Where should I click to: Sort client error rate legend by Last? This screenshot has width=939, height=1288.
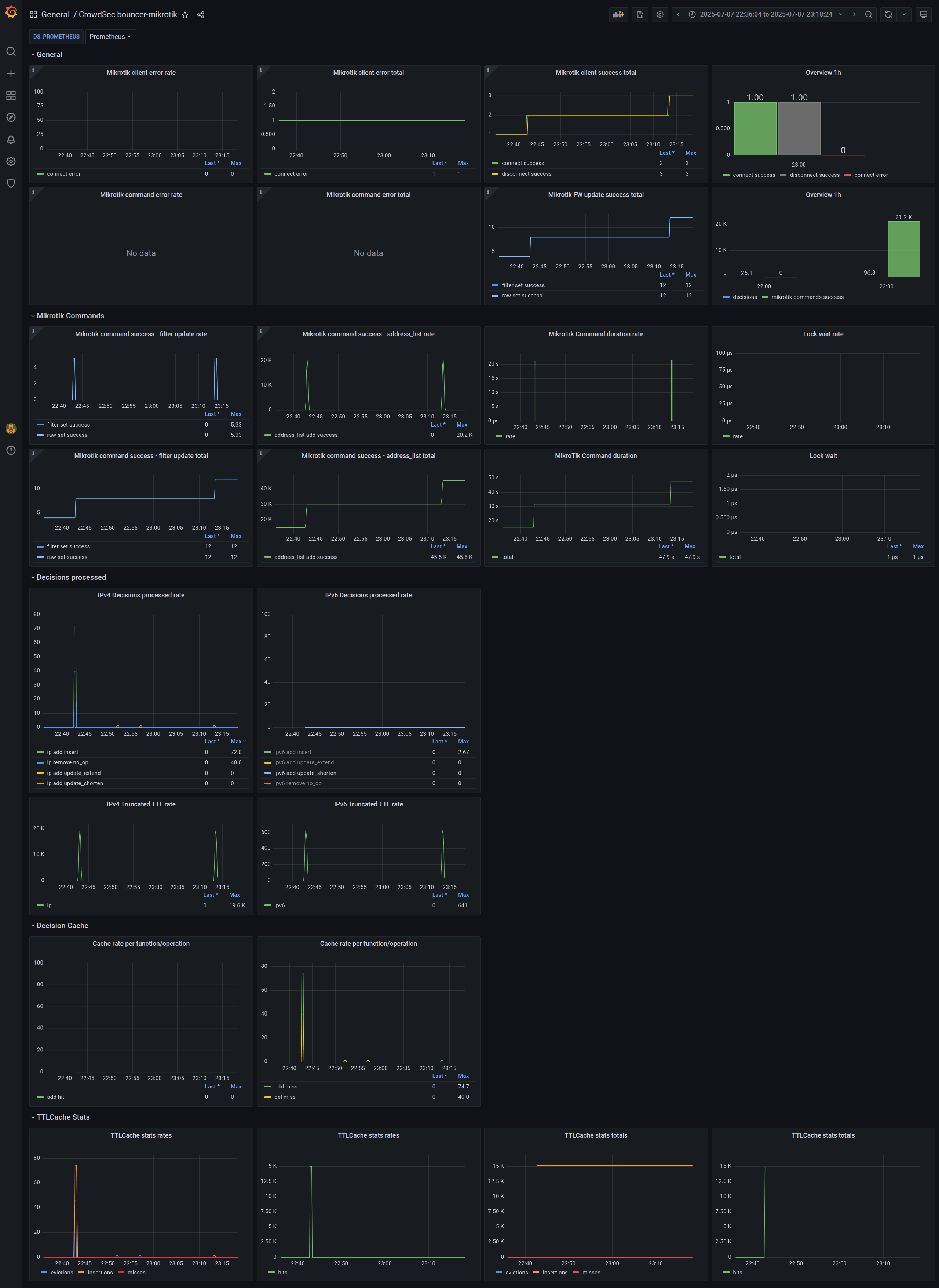[212, 163]
